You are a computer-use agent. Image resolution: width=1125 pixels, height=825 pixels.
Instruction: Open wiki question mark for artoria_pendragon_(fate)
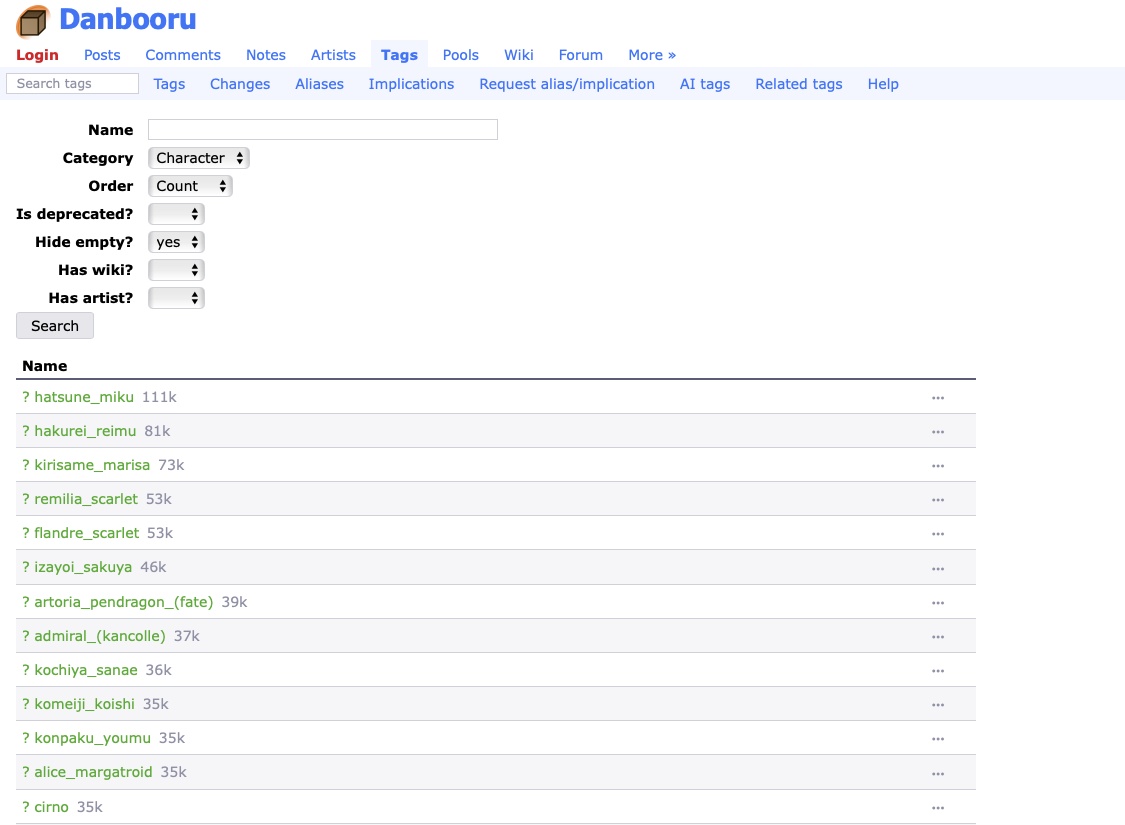[26, 602]
